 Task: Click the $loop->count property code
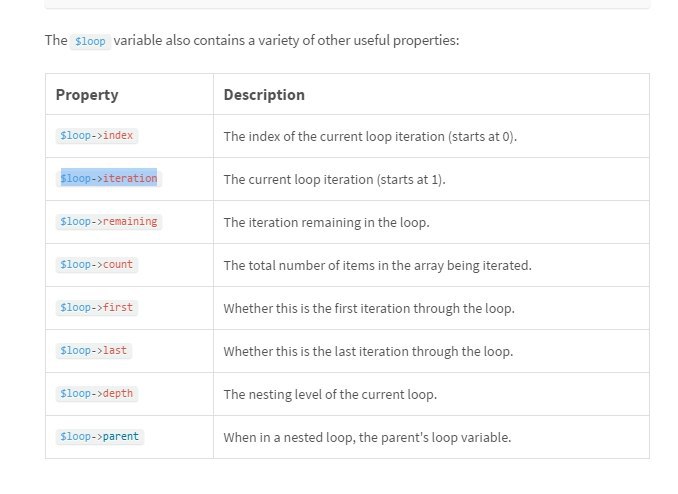click(96, 264)
